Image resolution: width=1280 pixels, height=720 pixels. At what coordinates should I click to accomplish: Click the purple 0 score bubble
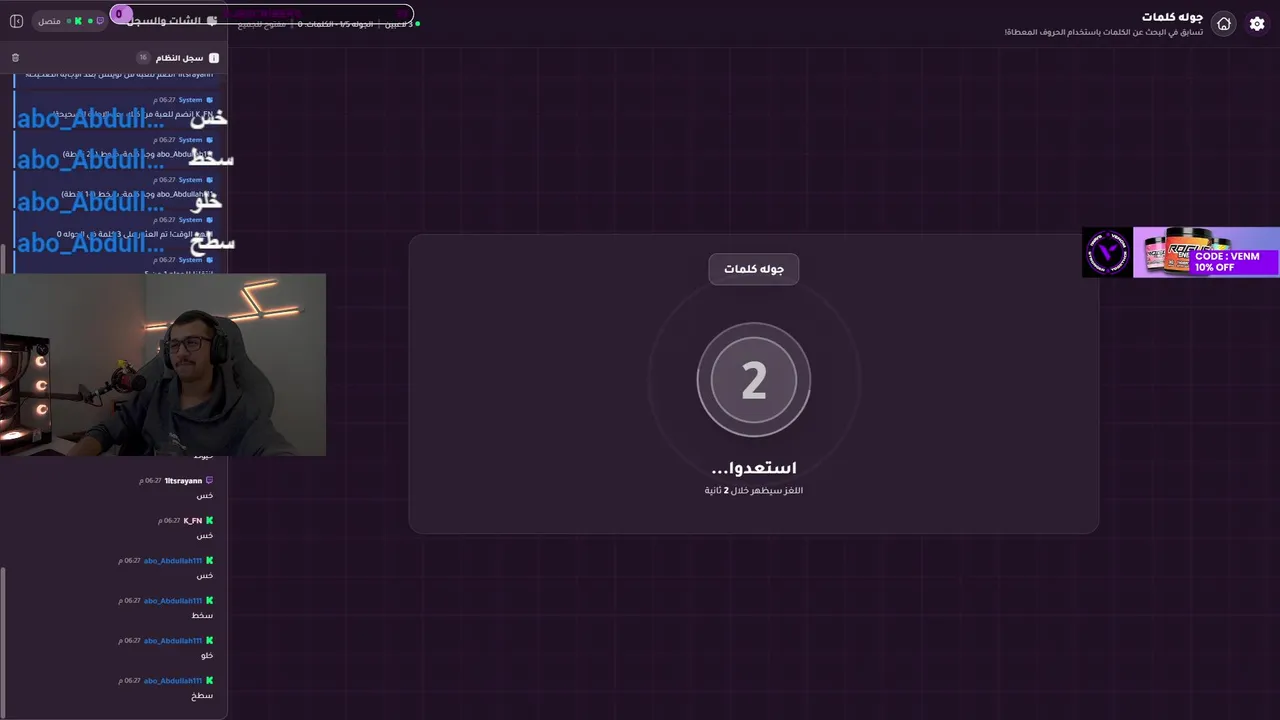[x=120, y=15]
